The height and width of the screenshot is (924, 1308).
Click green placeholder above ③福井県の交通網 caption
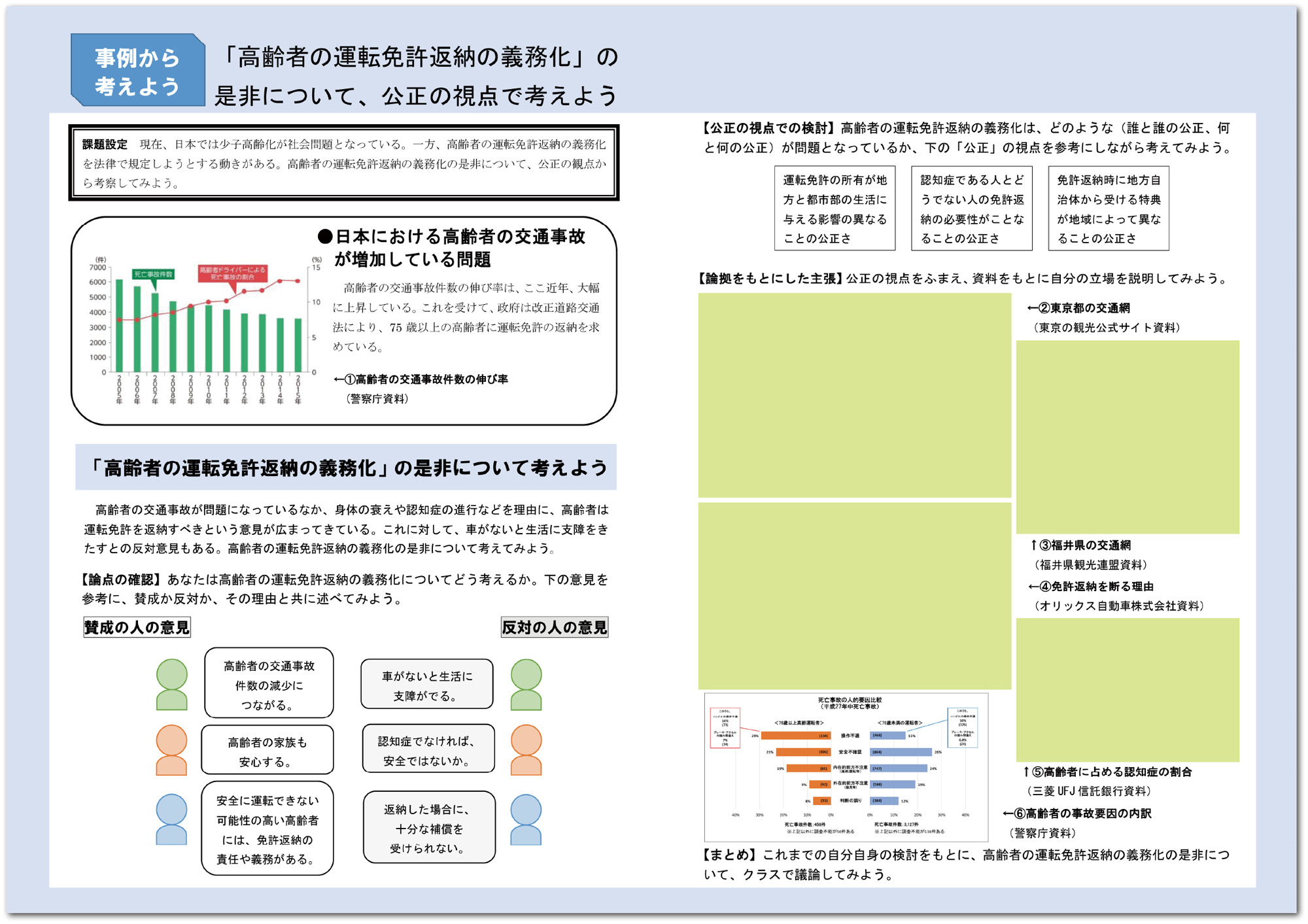[1127, 437]
